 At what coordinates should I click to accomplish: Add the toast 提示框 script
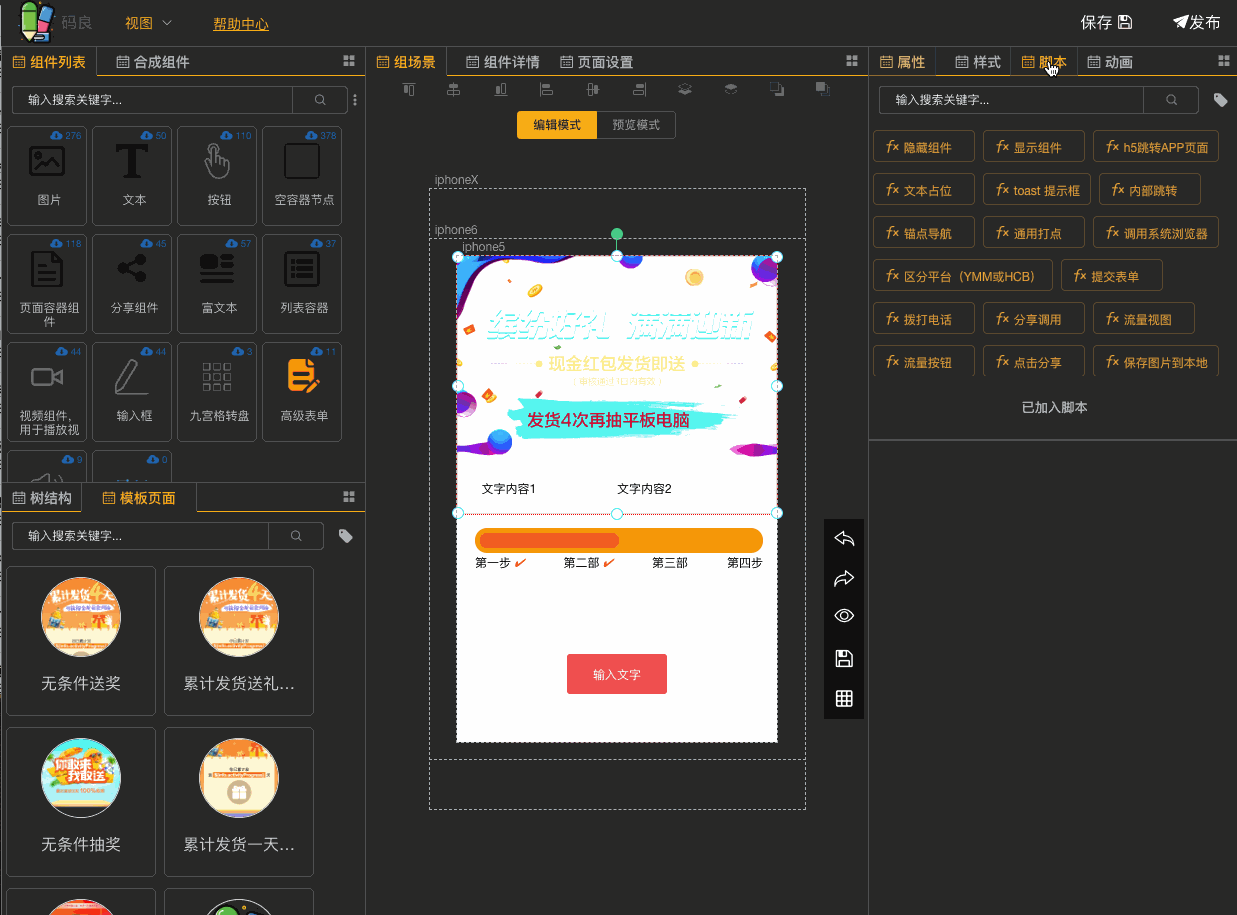point(1037,190)
